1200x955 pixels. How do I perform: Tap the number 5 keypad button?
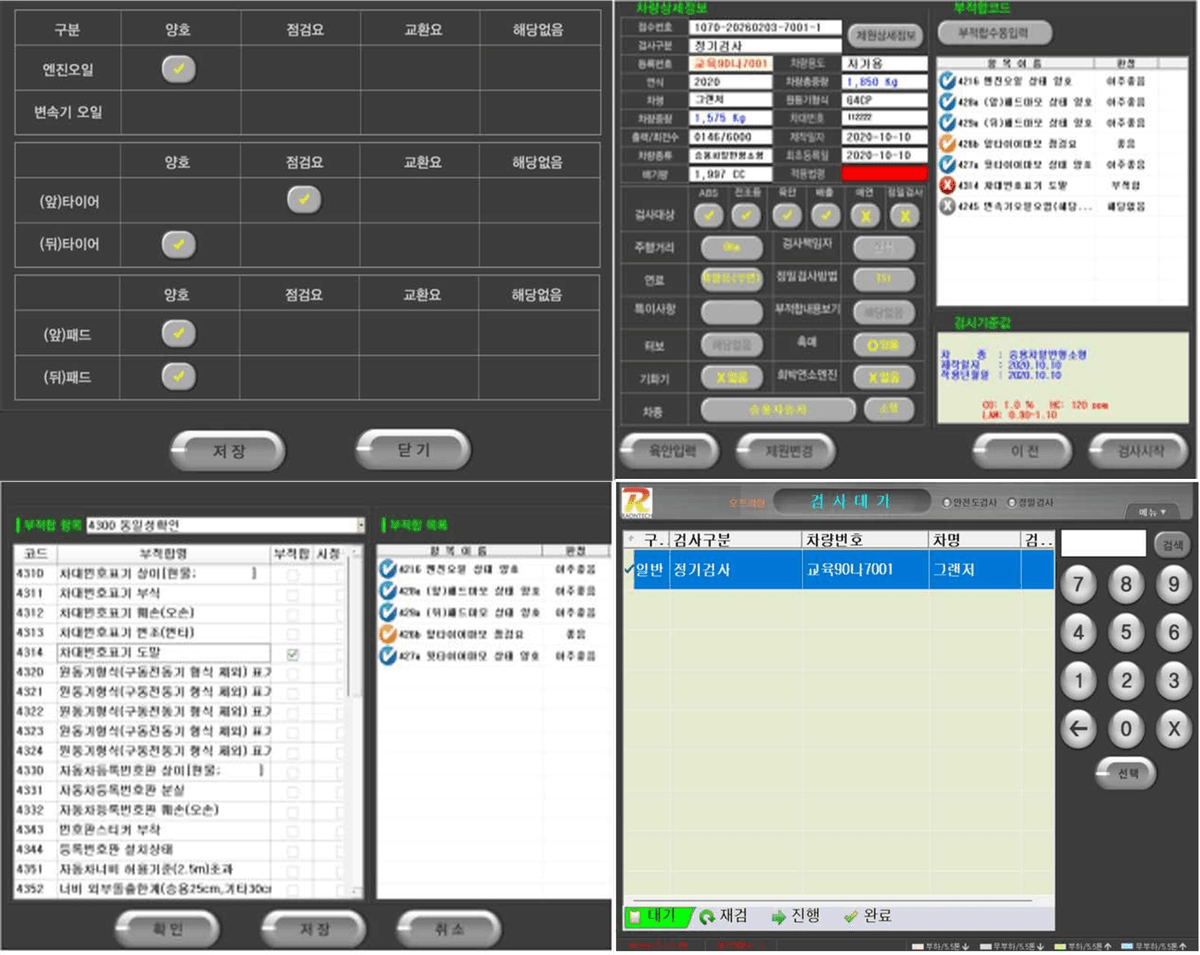tap(1126, 632)
